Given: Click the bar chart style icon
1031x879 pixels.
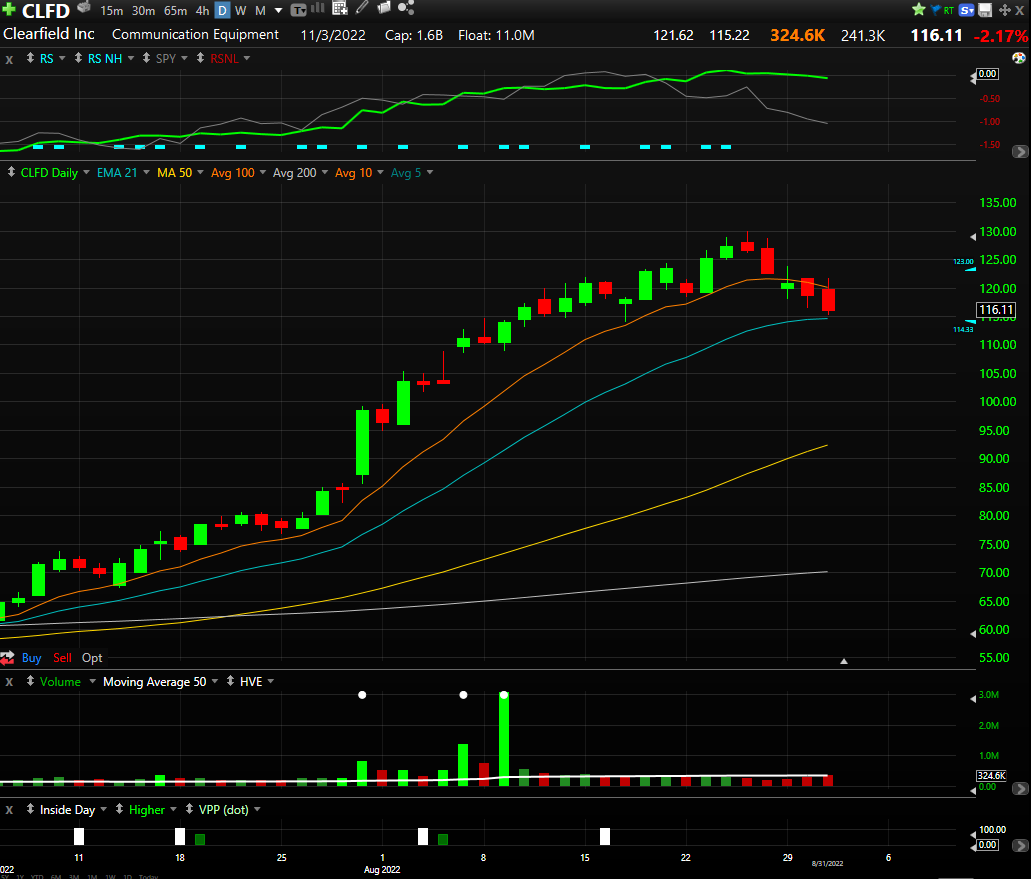Looking at the screenshot, I should point(318,9).
